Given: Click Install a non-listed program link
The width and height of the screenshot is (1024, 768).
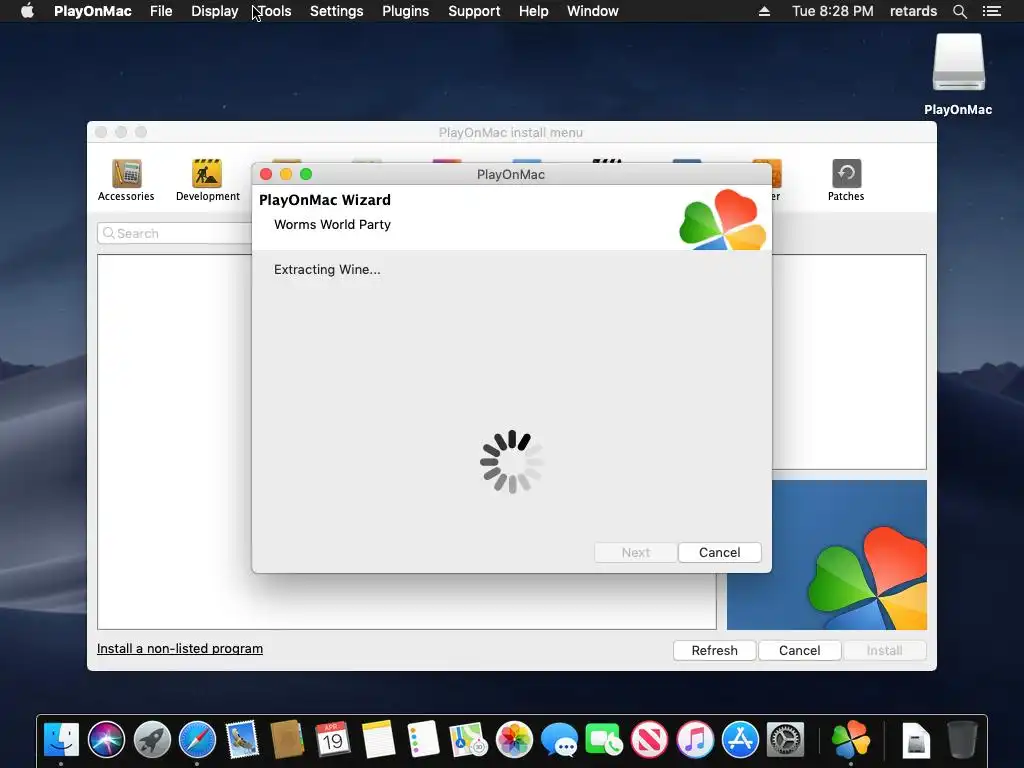Looking at the screenshot, I should click(x=180, y=648).
